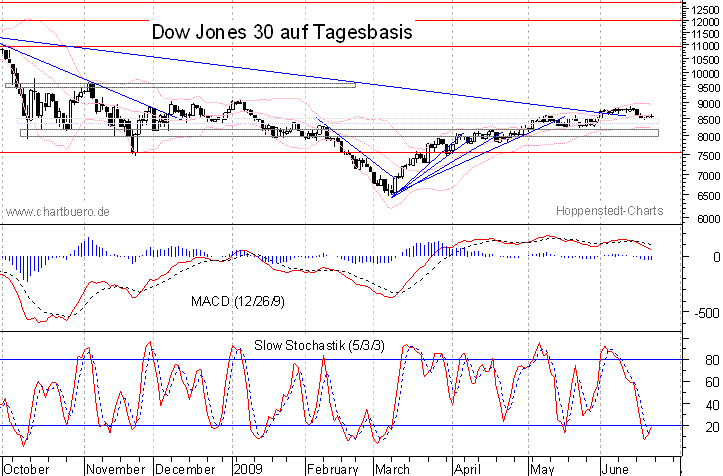Click the 9000 price axis value
The width and height of the screenshot is (723, 476).
(x=708, y=104)
